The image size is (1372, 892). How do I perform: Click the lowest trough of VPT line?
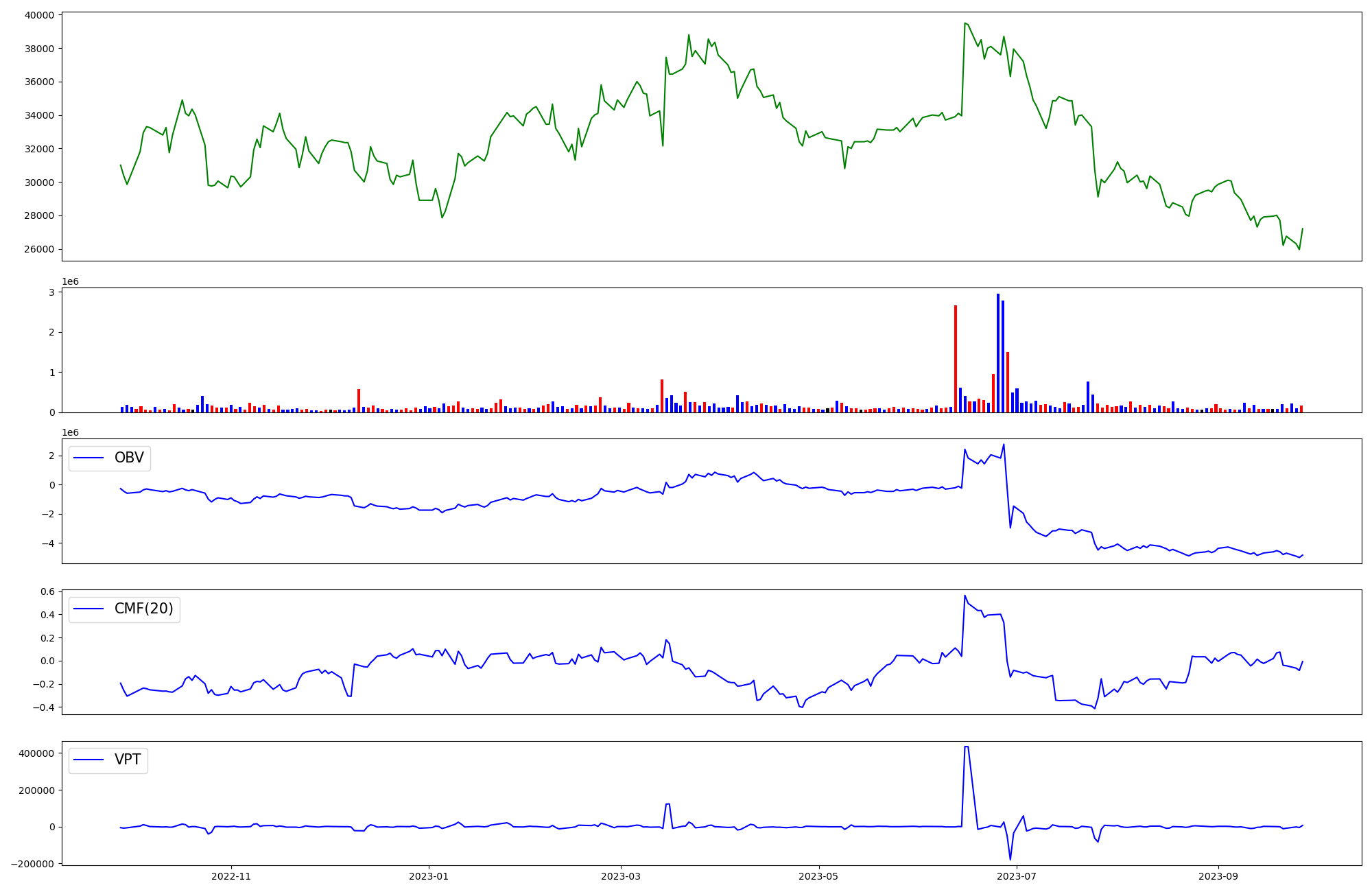1010,859
